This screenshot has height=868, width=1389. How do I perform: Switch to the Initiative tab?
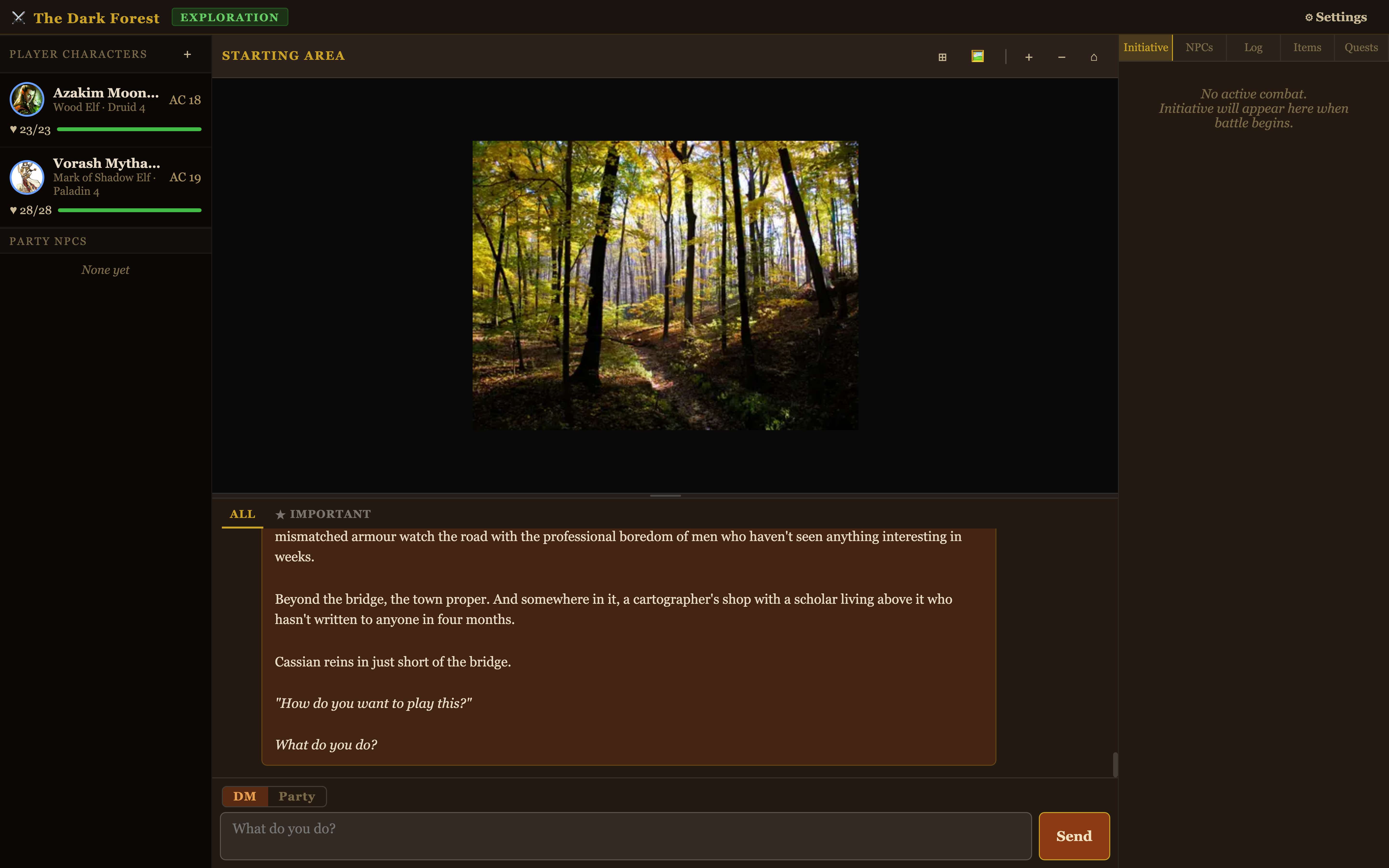tap(1146, 48)
